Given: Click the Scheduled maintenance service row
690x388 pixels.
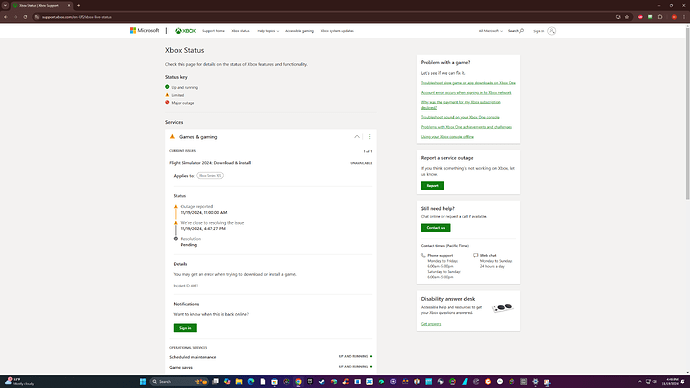Looking at the screenshot, I should (x=271, y=357).
